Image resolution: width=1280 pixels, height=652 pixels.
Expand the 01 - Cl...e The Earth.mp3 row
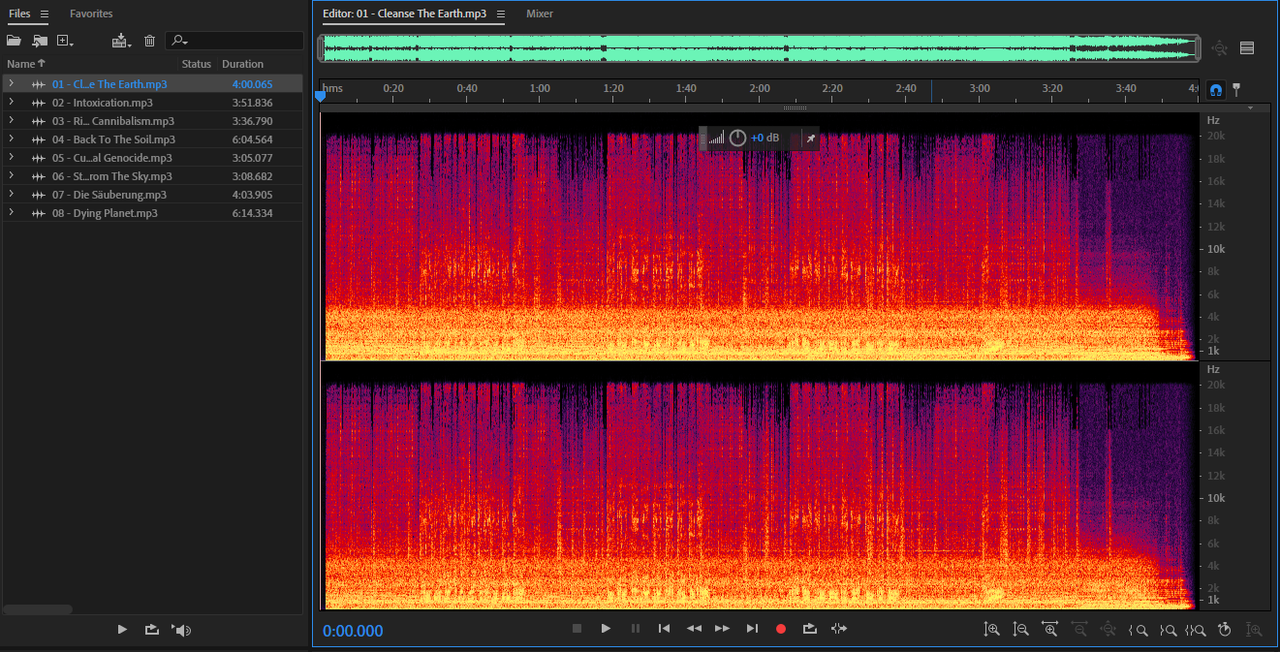click(x=11, y=84)
